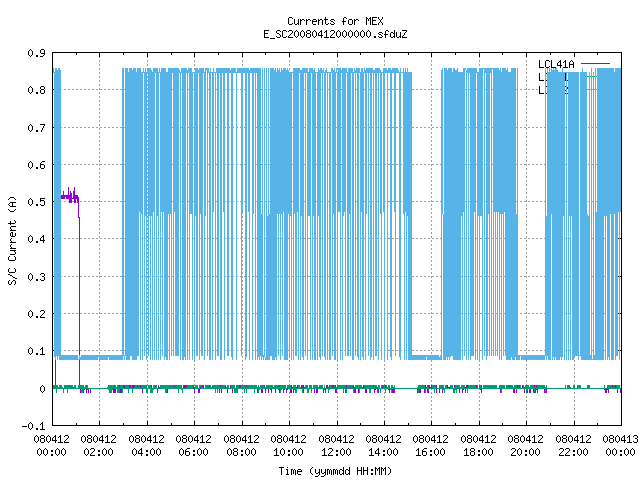Click the x-axis time label '14:00'
This screenshot has height=480, width=640.
pyautogui.click(x=383, y=452)
